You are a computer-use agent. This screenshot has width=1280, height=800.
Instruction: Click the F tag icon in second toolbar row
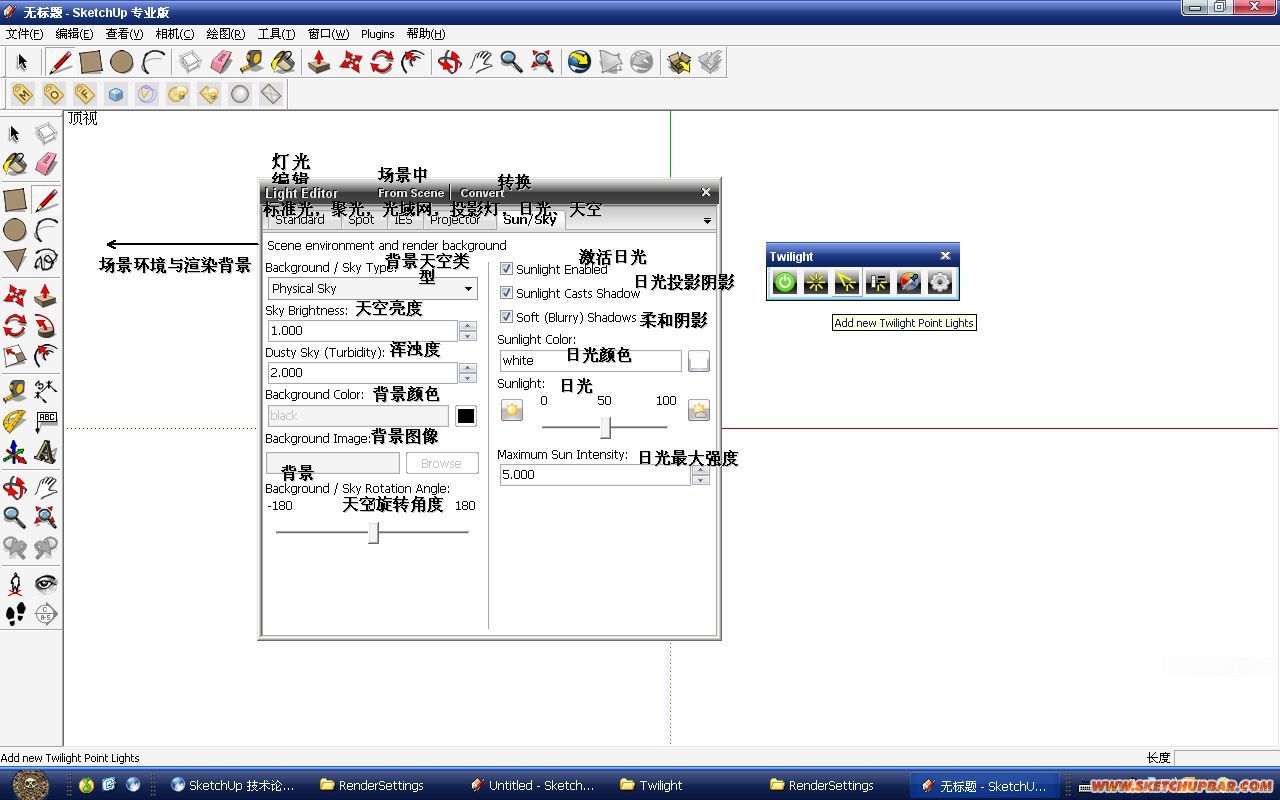click(85, 94)
